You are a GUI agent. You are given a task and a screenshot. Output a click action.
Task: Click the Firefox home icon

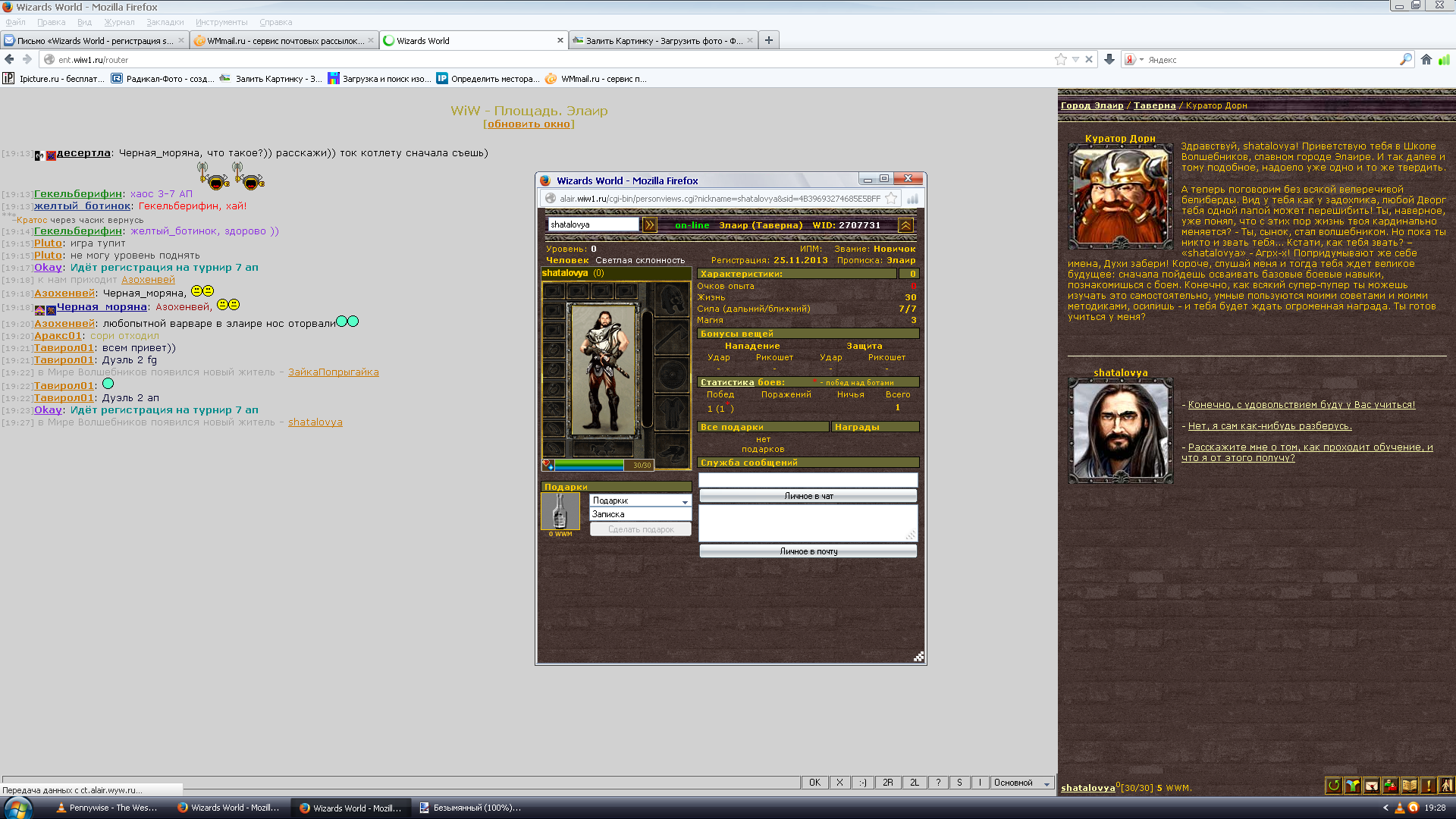(1426, 59)
